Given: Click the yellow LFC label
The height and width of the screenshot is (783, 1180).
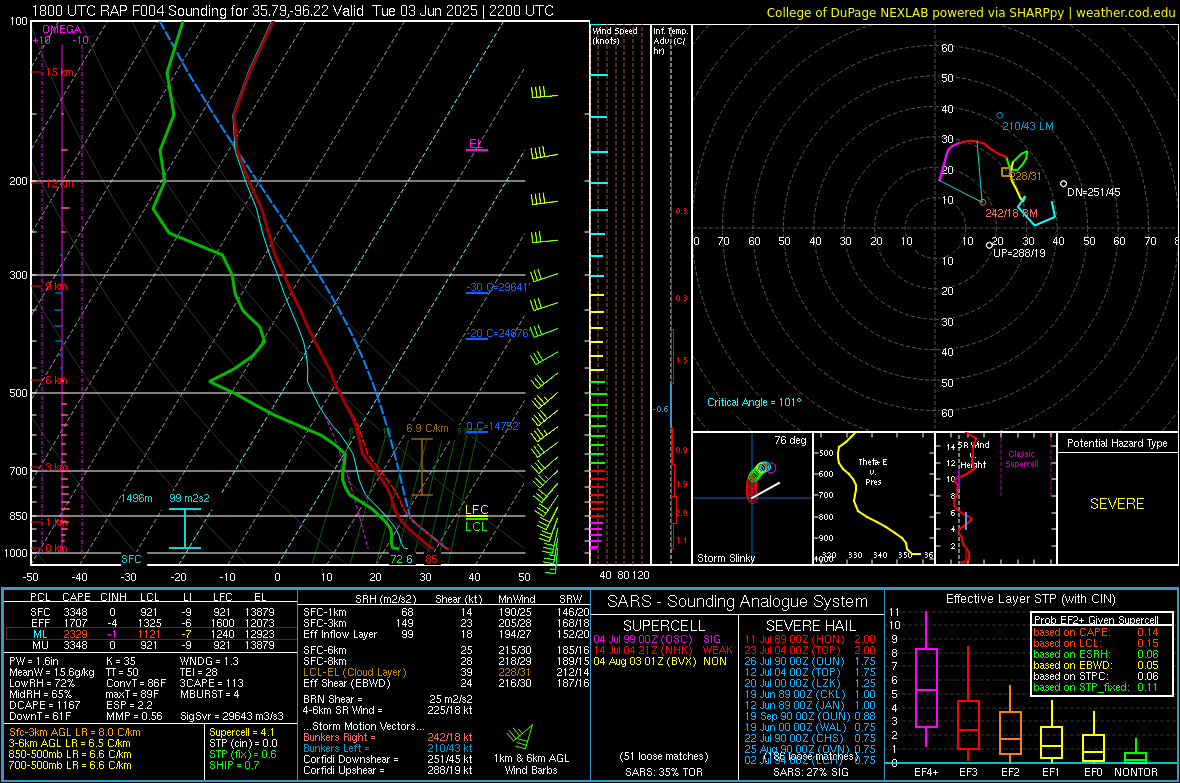Looking at the screenshot, I should click(476, 510).
